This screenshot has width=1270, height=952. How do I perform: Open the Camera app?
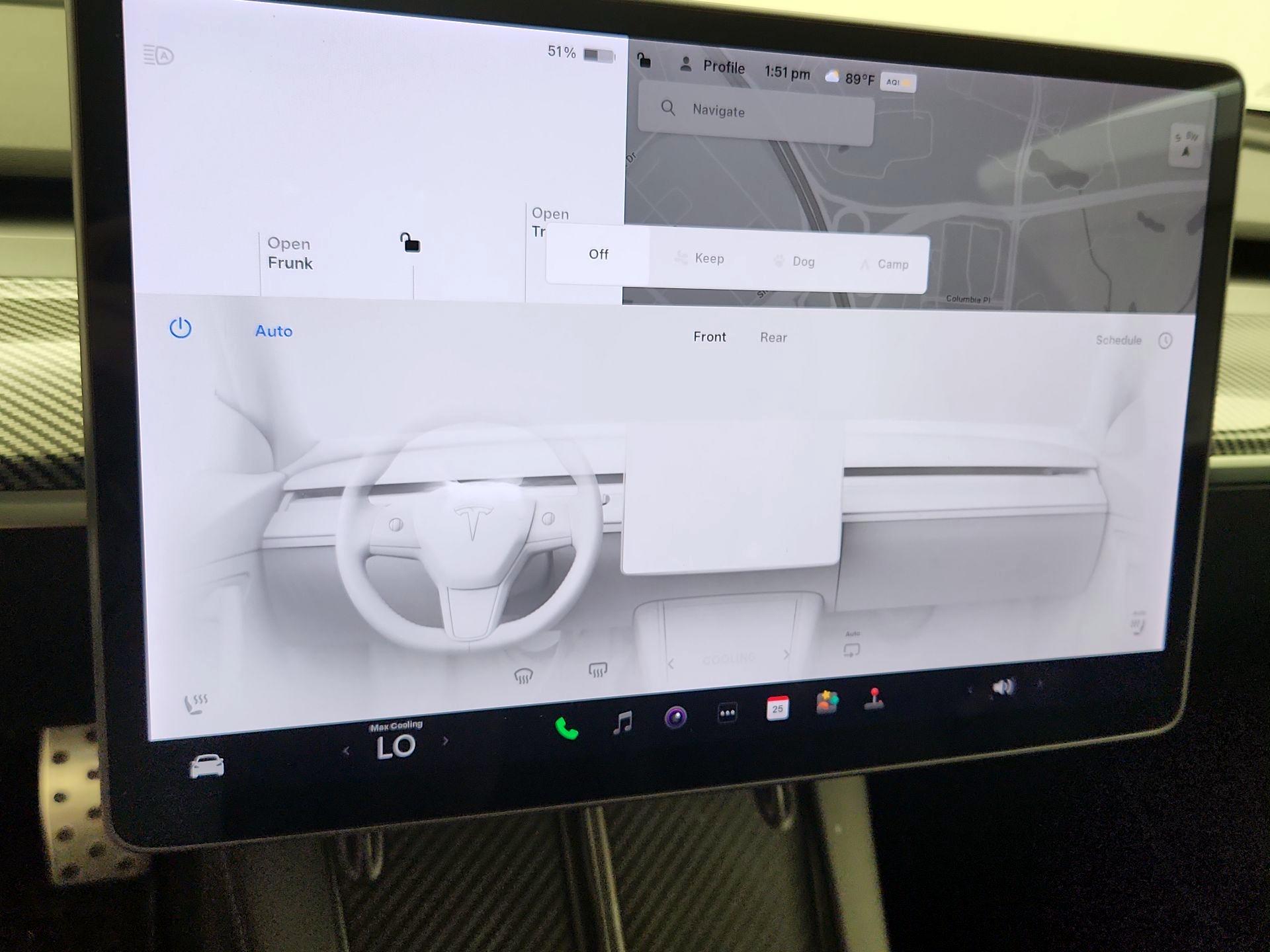[x=676, y=717]
